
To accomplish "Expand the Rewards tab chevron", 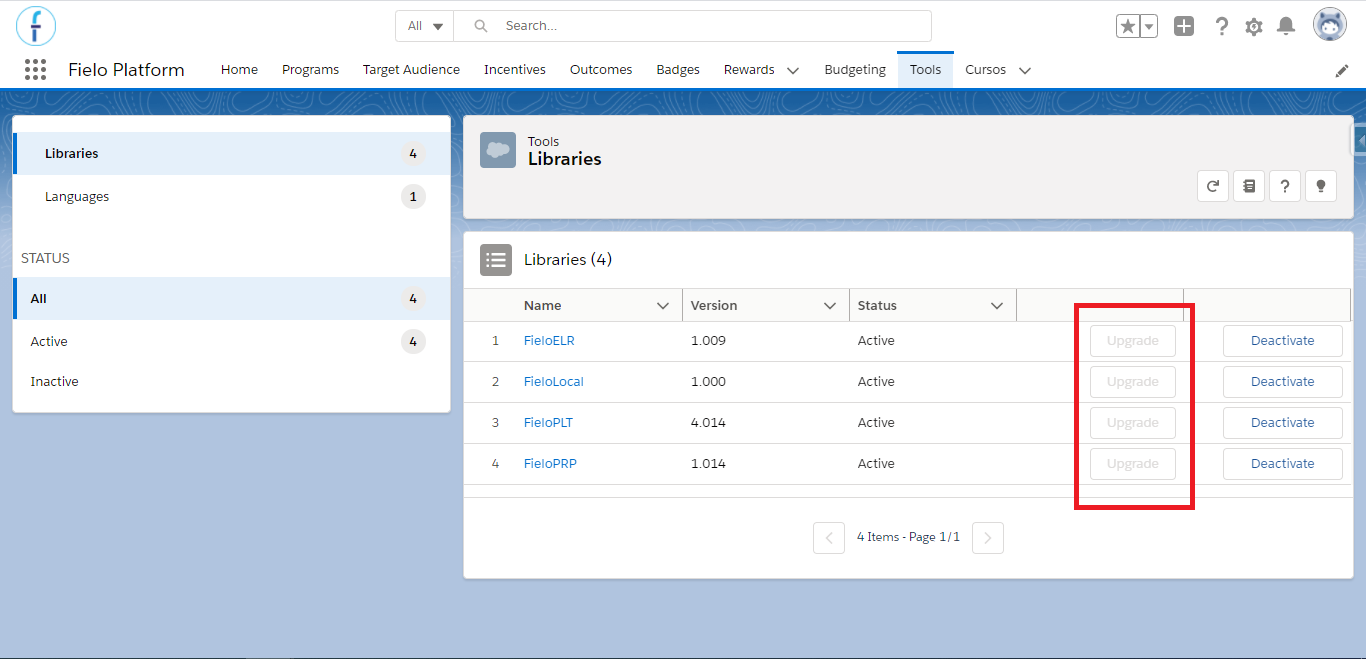I will pos(793,71).
